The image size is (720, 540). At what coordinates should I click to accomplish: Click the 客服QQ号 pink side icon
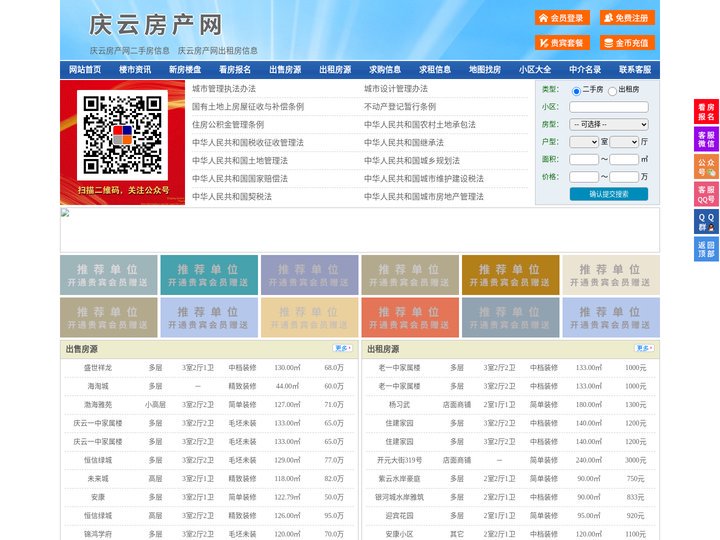706,194
